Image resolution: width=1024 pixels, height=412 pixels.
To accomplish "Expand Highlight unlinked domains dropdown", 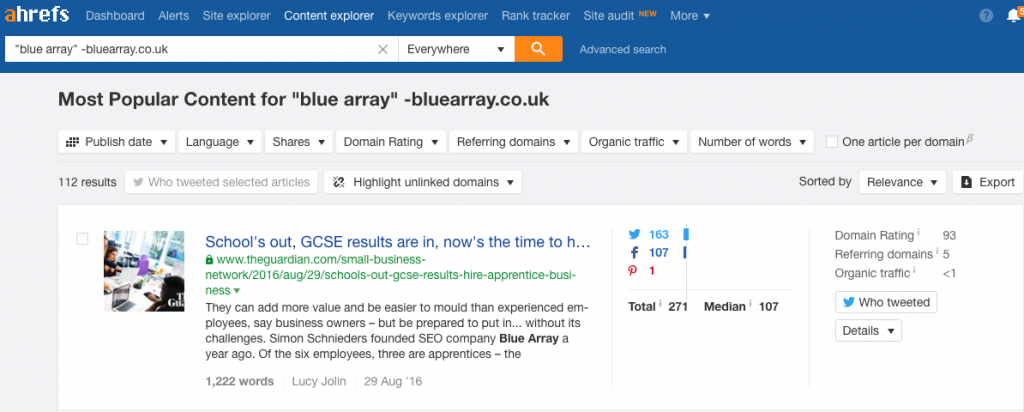I will [423, 182].
